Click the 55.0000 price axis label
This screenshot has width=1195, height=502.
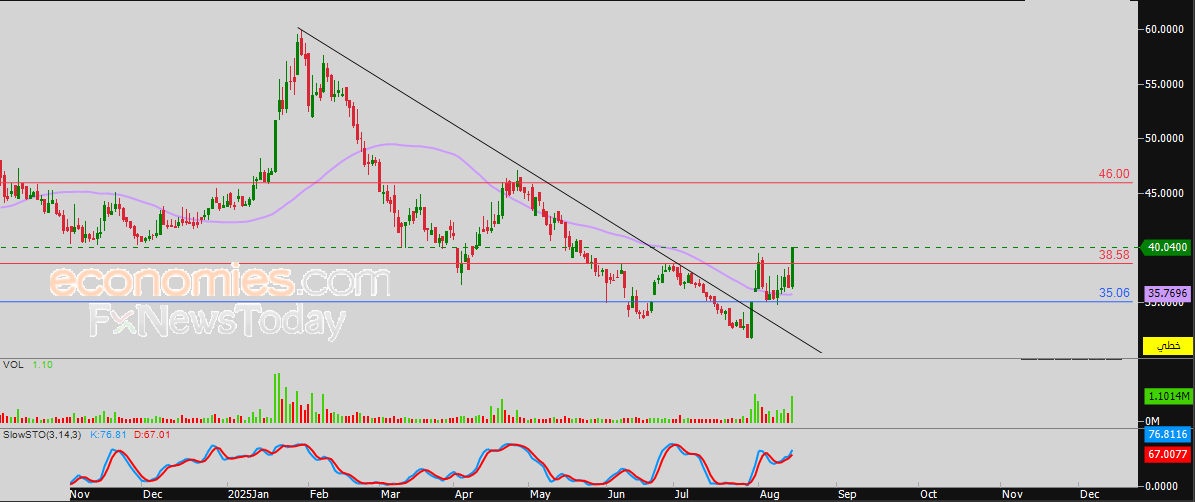tap(1165, 84)
